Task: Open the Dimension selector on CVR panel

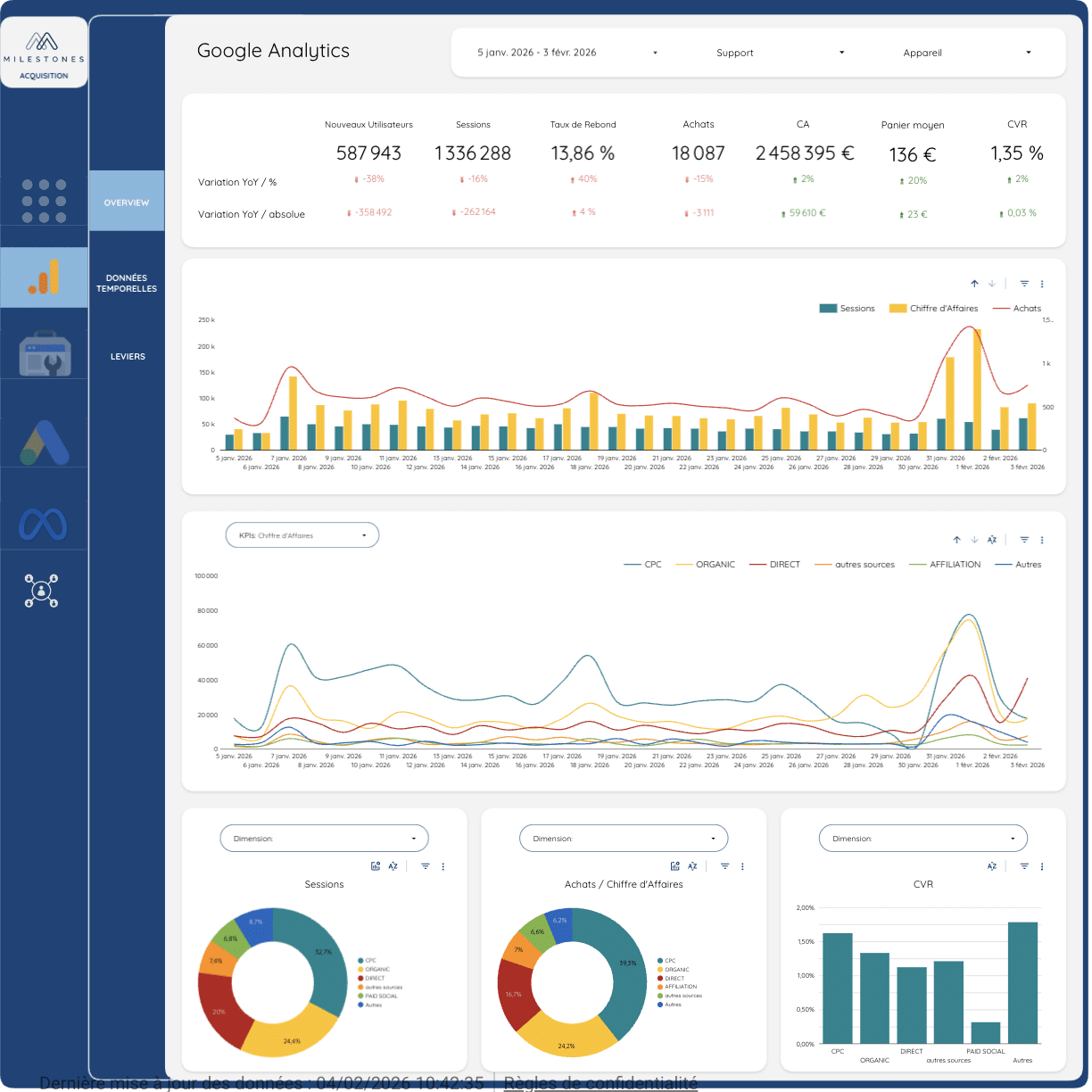Action: pos(922,838)
